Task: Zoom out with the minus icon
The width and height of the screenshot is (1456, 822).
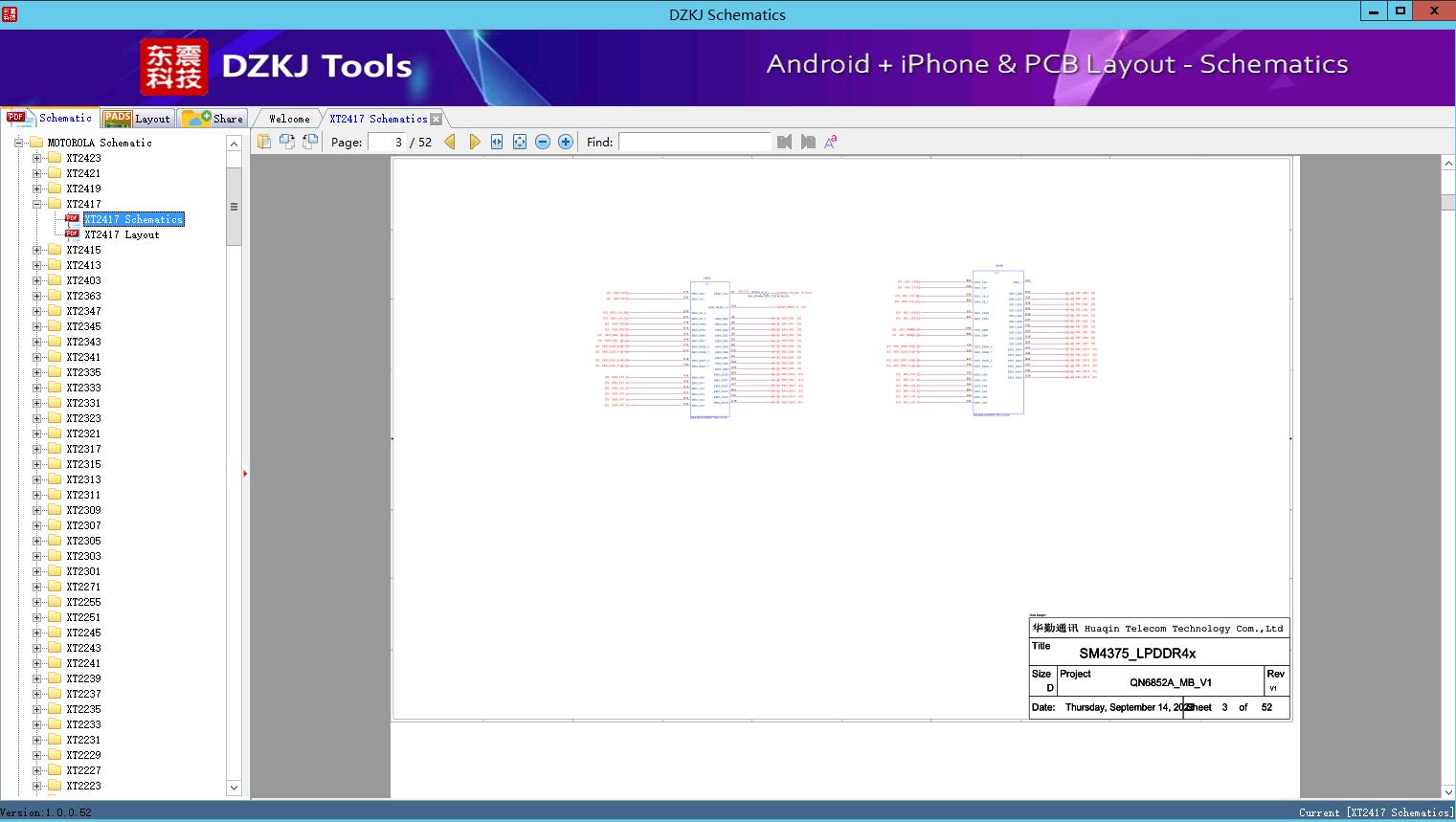Action: (543, 142)
